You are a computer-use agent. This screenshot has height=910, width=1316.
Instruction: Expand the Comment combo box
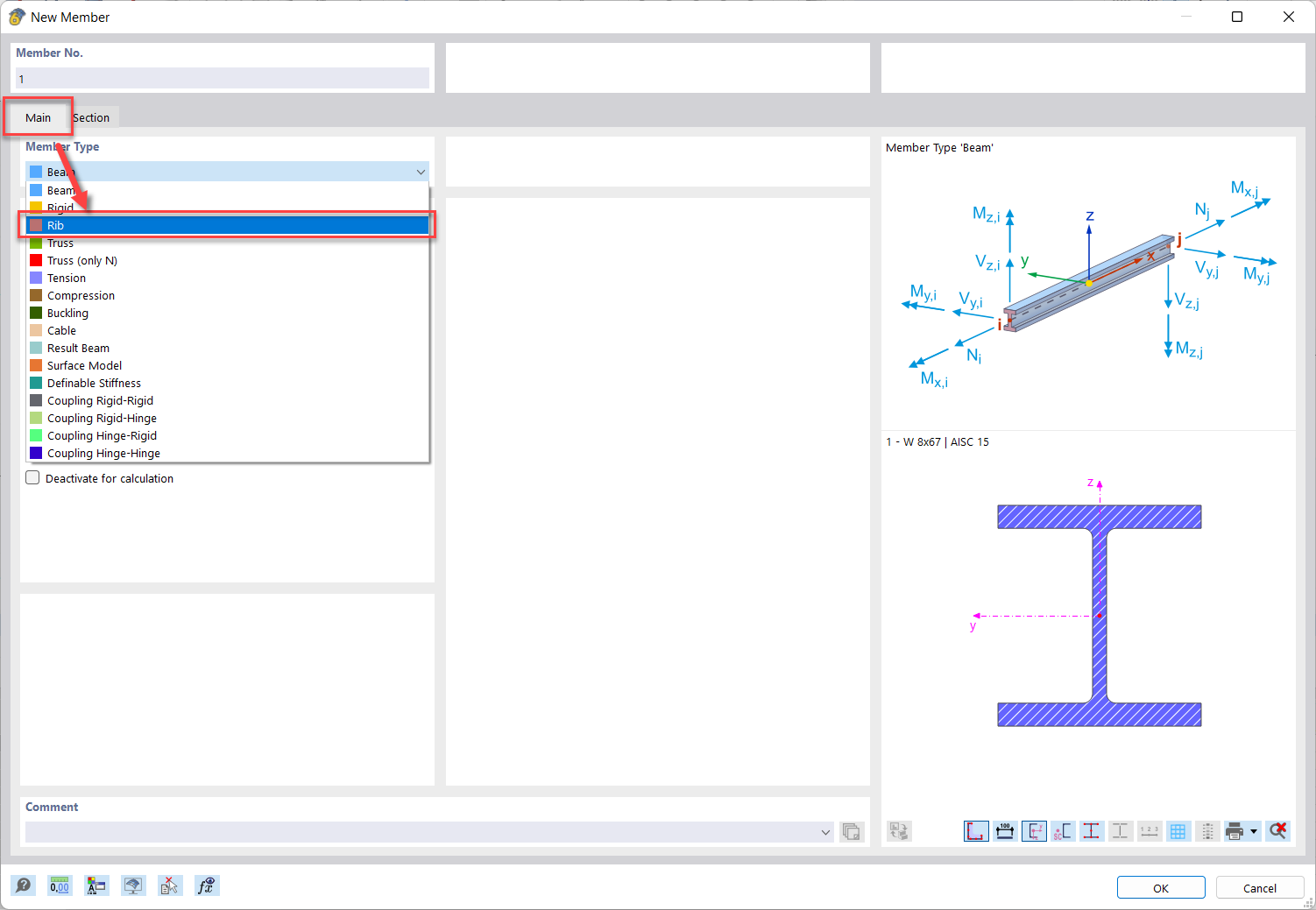pos(824,831)
